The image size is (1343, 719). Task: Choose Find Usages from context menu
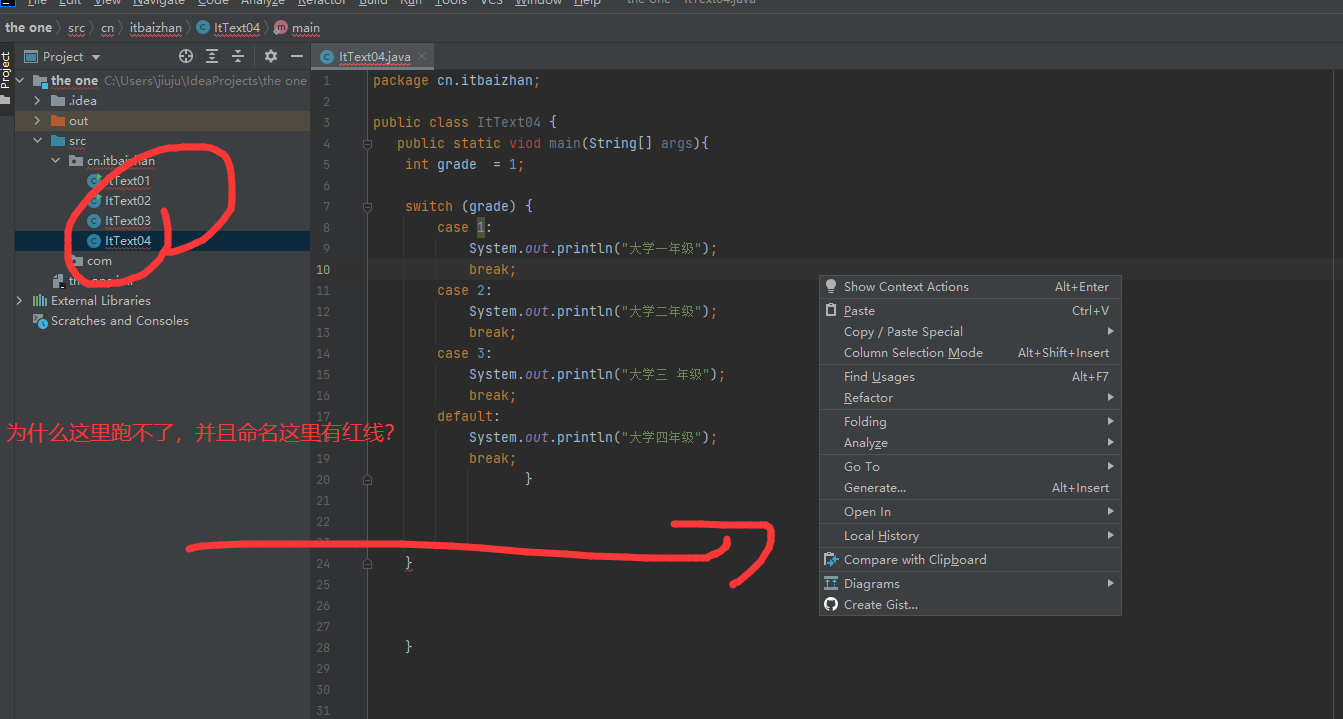point(970,377)
